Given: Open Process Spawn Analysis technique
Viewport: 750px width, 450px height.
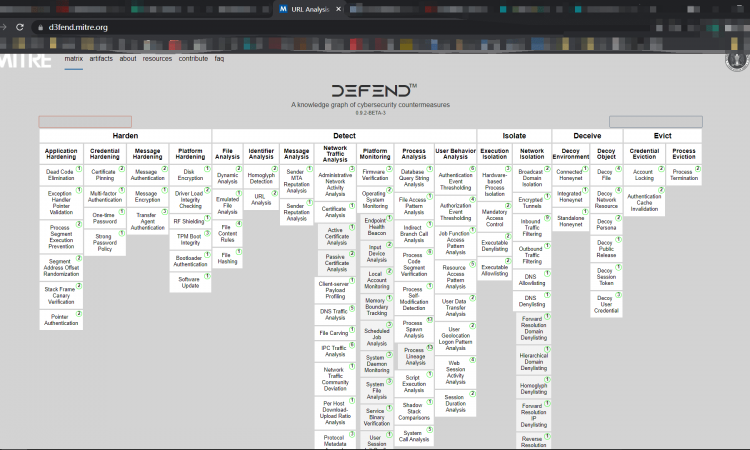Looking at the screenshot, I should [x=414, y=329].
